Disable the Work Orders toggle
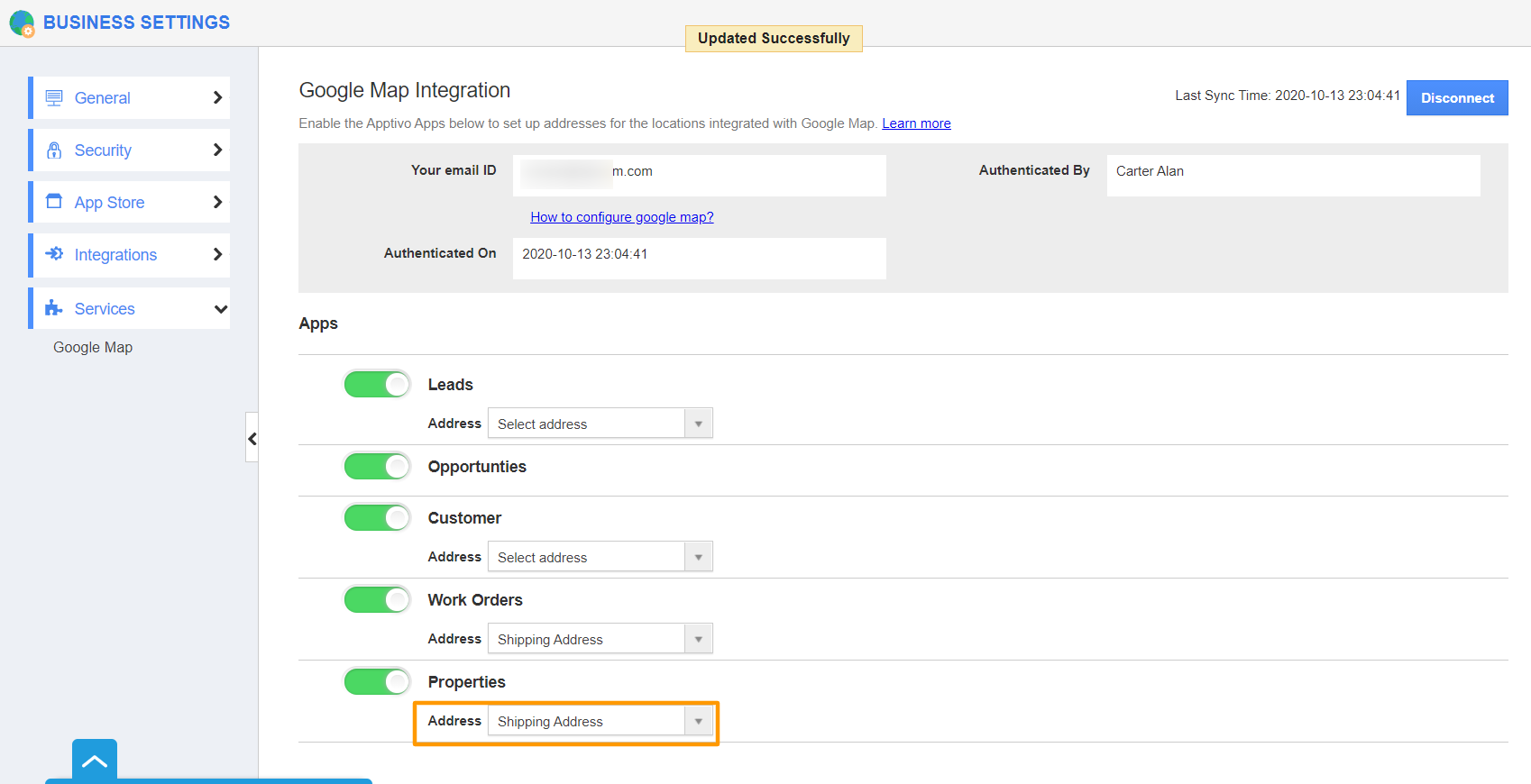Screen dimensions: 1531x784 click(x=377, y=600)
